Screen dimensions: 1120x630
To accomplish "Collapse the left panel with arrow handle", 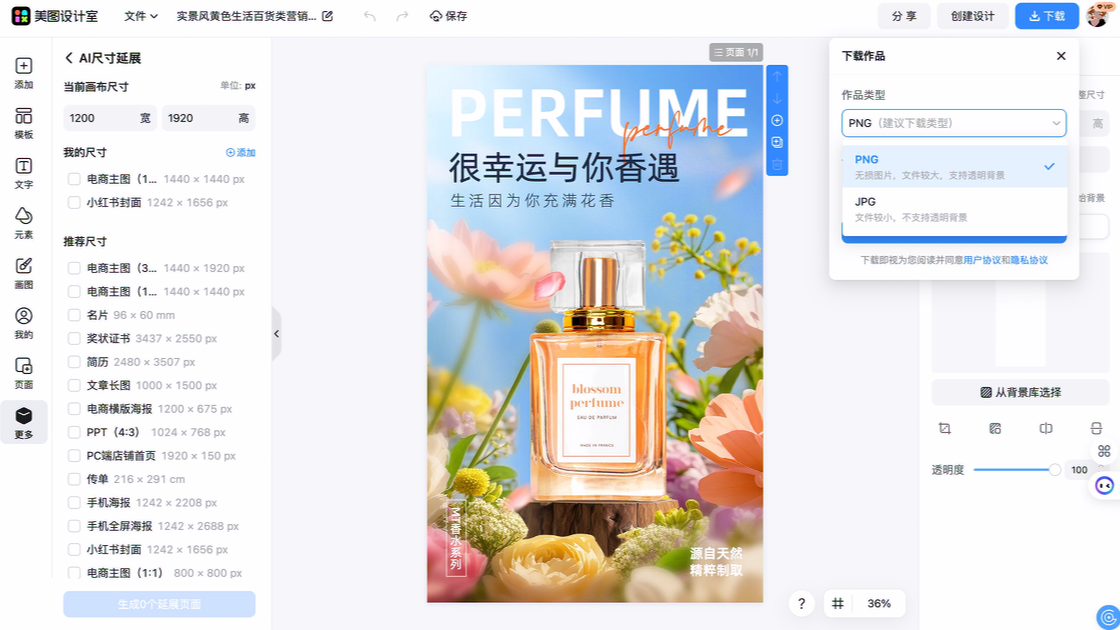I will pos(276,334).
